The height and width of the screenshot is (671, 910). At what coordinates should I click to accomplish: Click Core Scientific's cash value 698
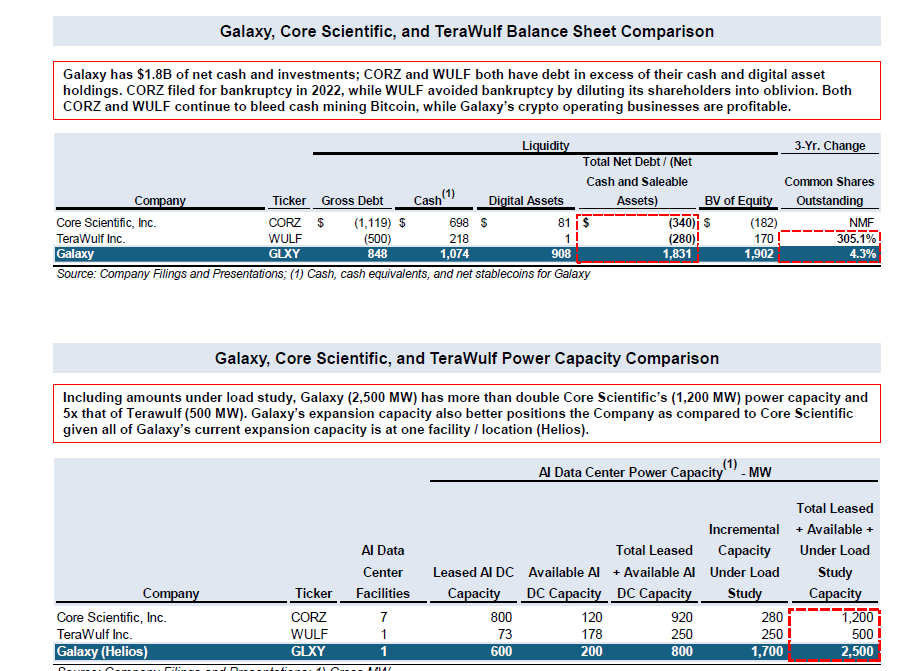tap(458, 223)
